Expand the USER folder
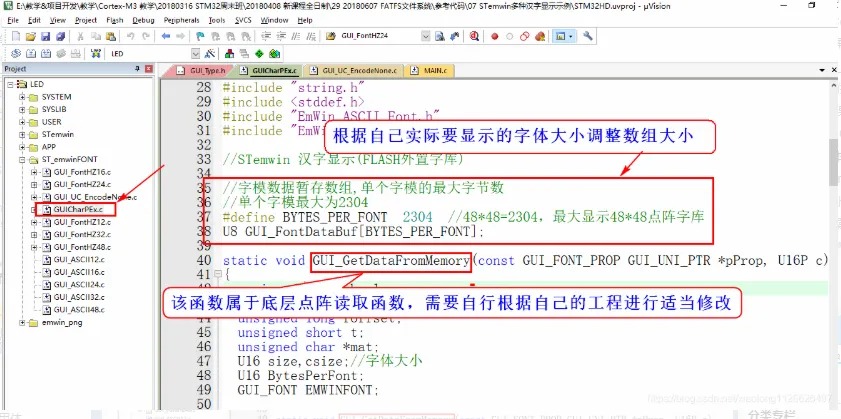 tap(23, 122)
